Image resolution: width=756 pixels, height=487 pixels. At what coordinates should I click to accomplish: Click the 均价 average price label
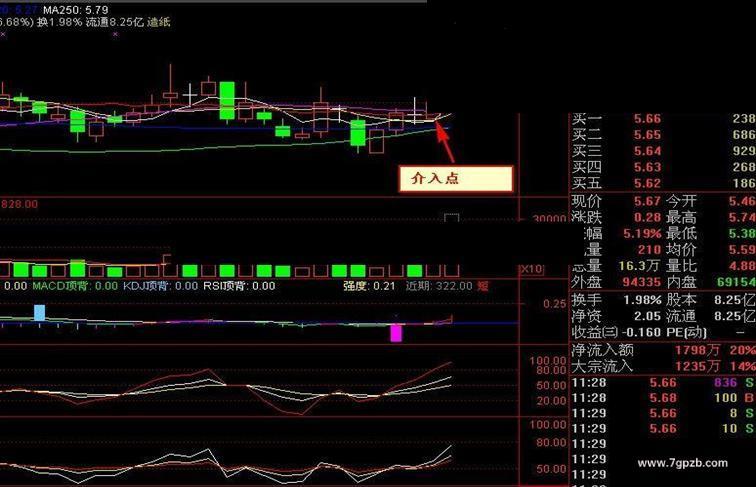coord(681,250)
